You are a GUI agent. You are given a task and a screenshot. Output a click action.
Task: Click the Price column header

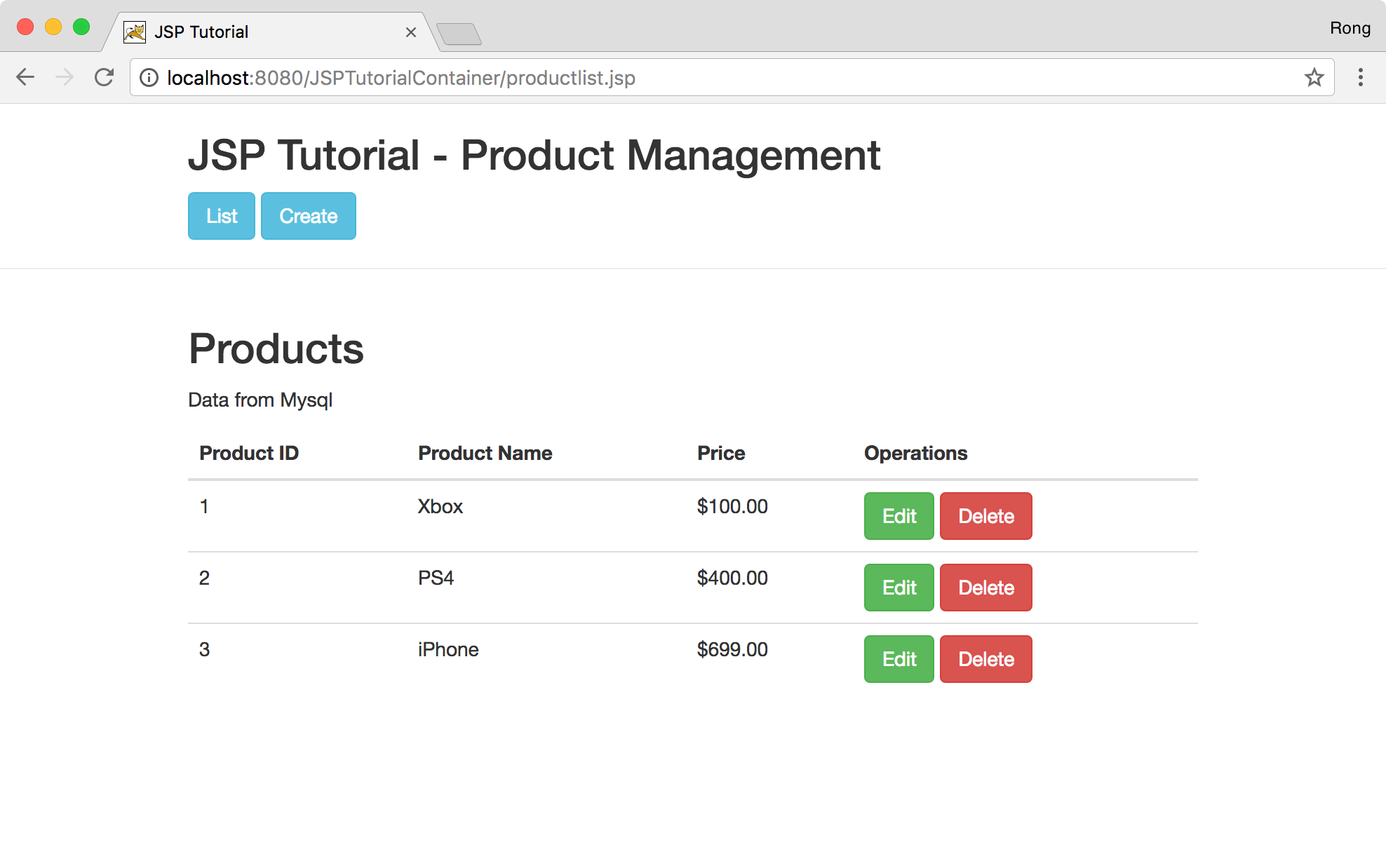pos(721,453)
